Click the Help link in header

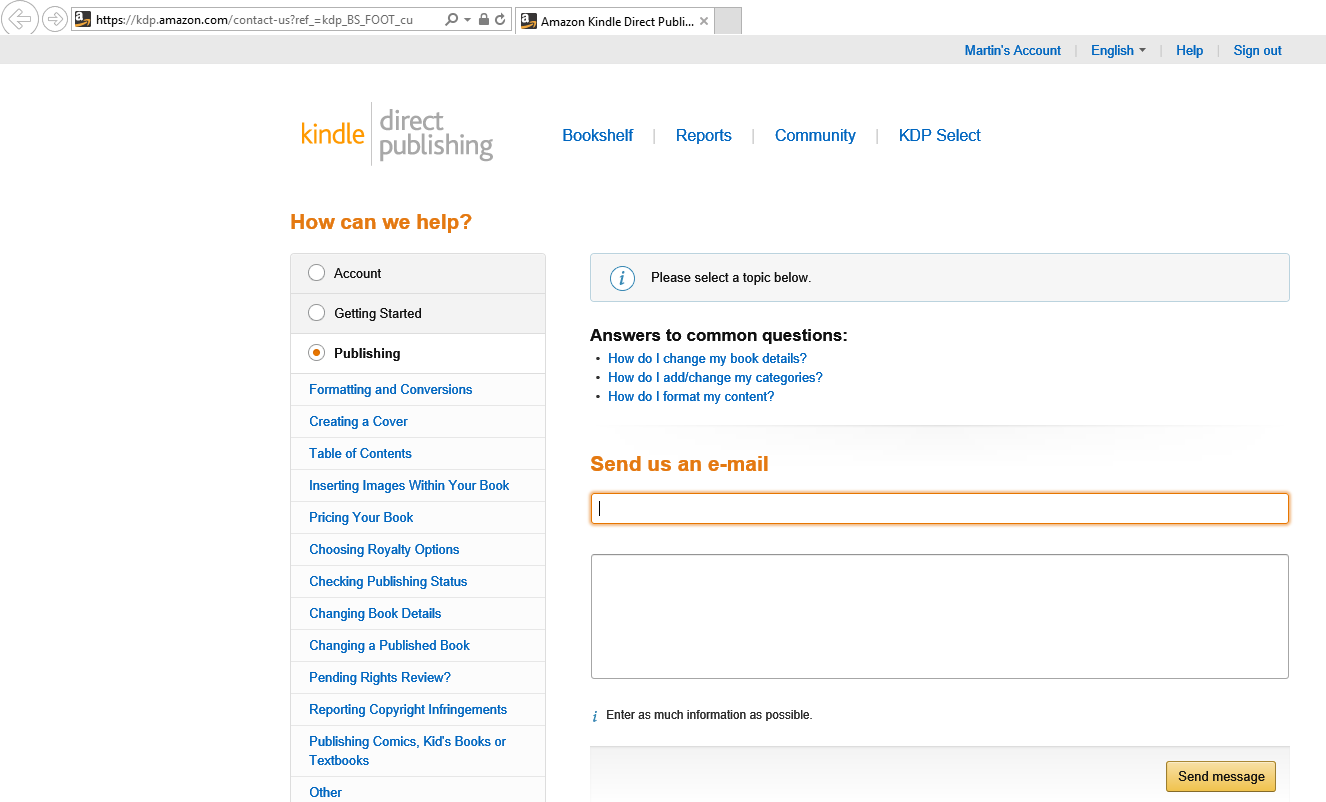click(1190, 50)
